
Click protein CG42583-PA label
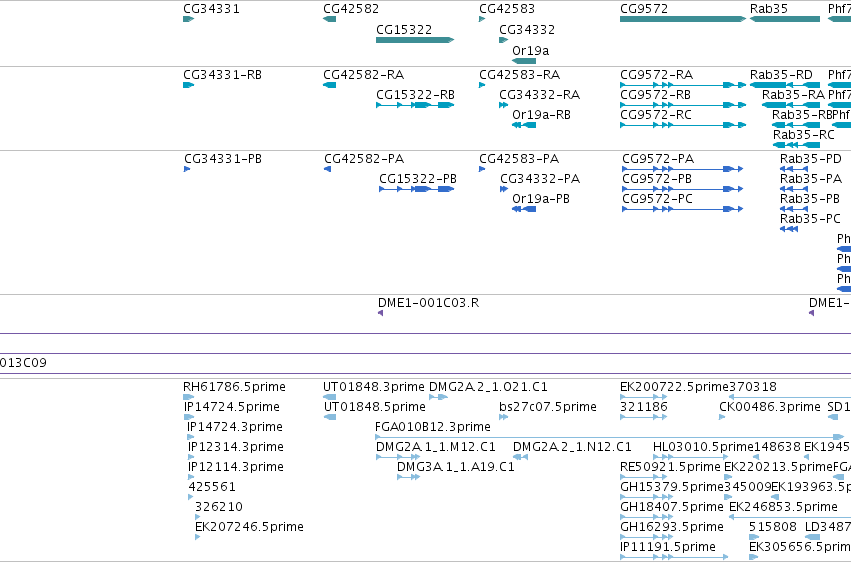click(519, 159)
